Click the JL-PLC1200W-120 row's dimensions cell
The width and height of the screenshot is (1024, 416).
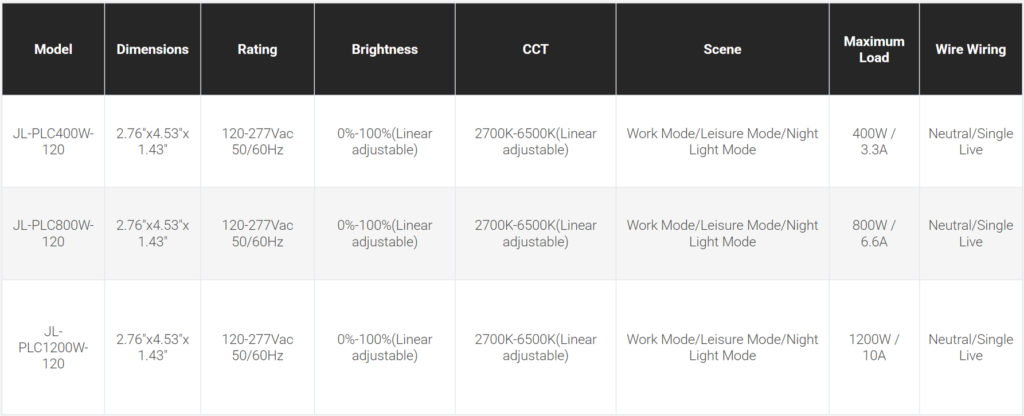[x=152, y=347]
